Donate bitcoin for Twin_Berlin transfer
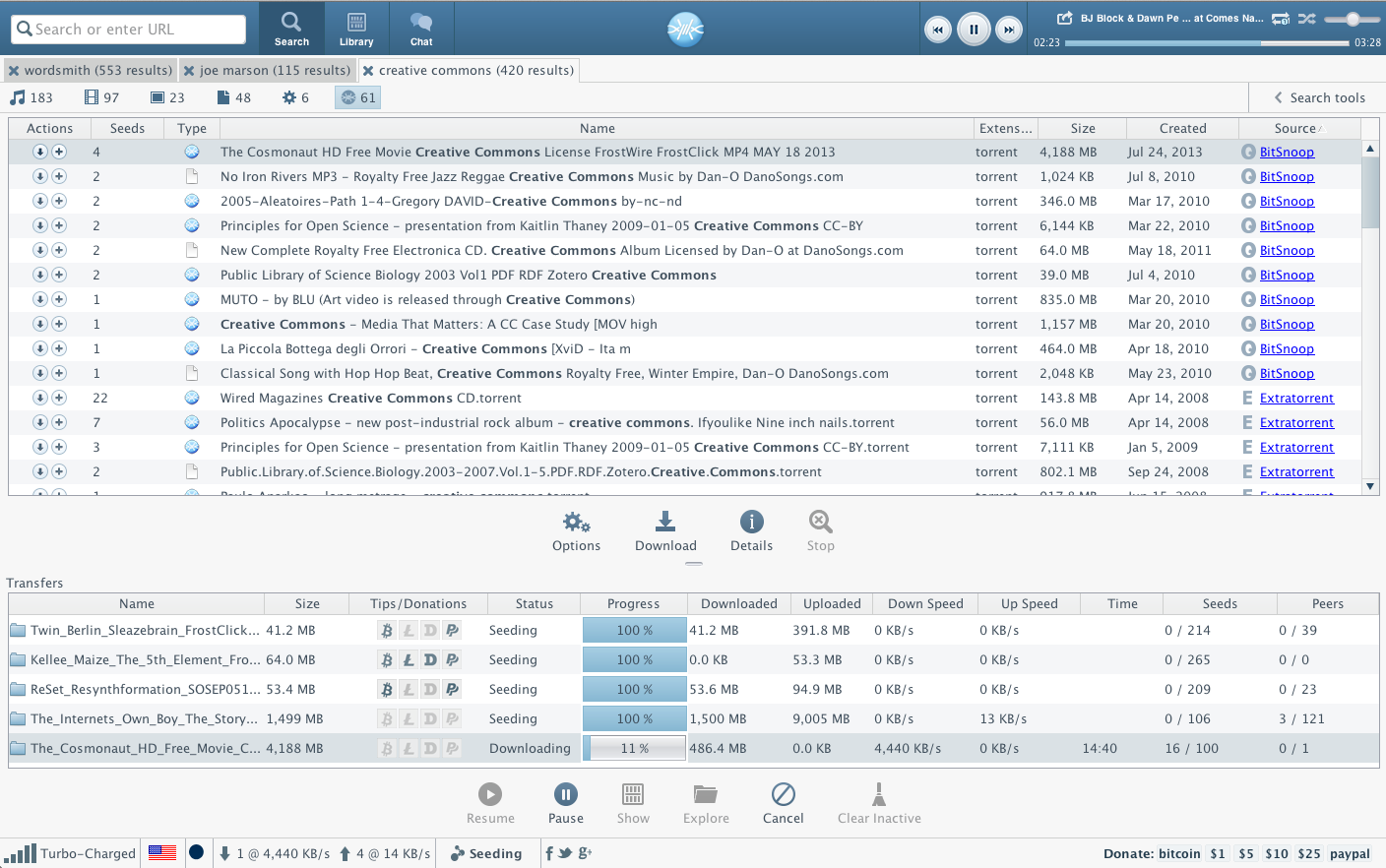Screen dimensions: 1386x868 (x=387, y=631)
